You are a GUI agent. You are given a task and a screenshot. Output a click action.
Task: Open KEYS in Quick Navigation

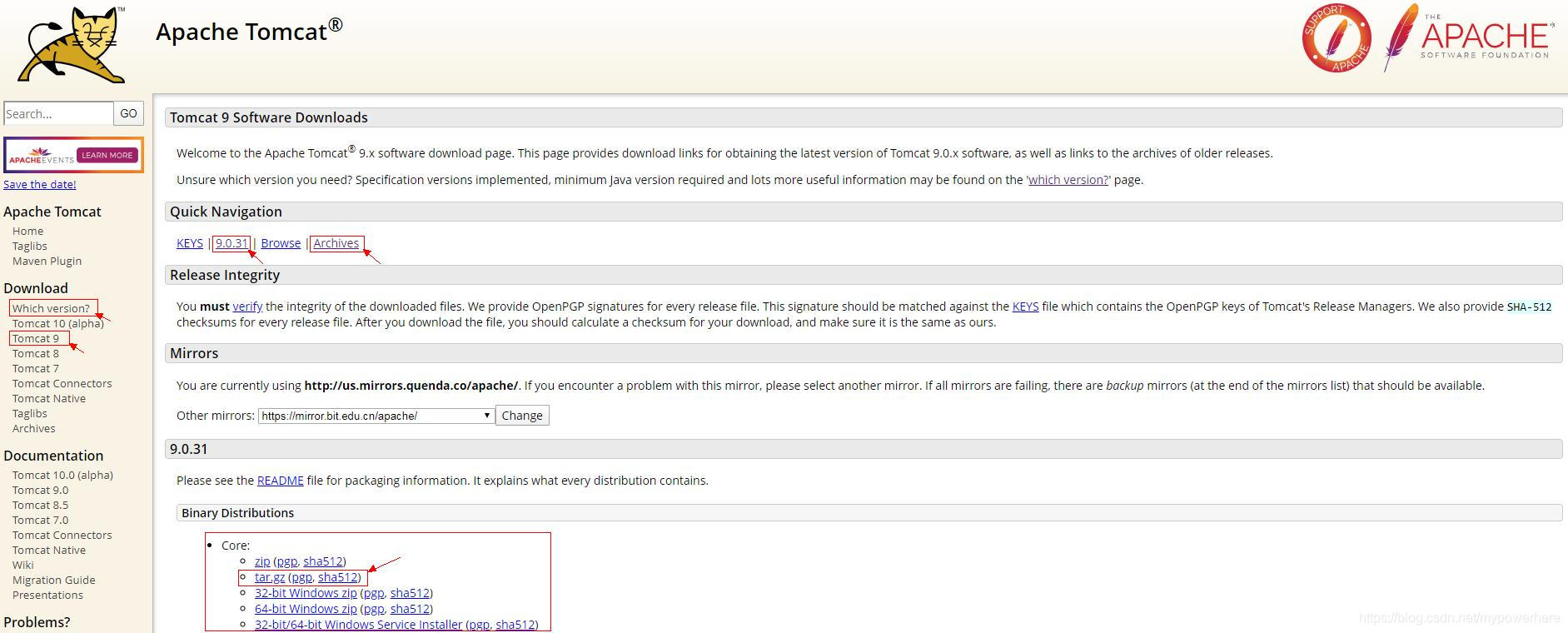pos(190,243)
